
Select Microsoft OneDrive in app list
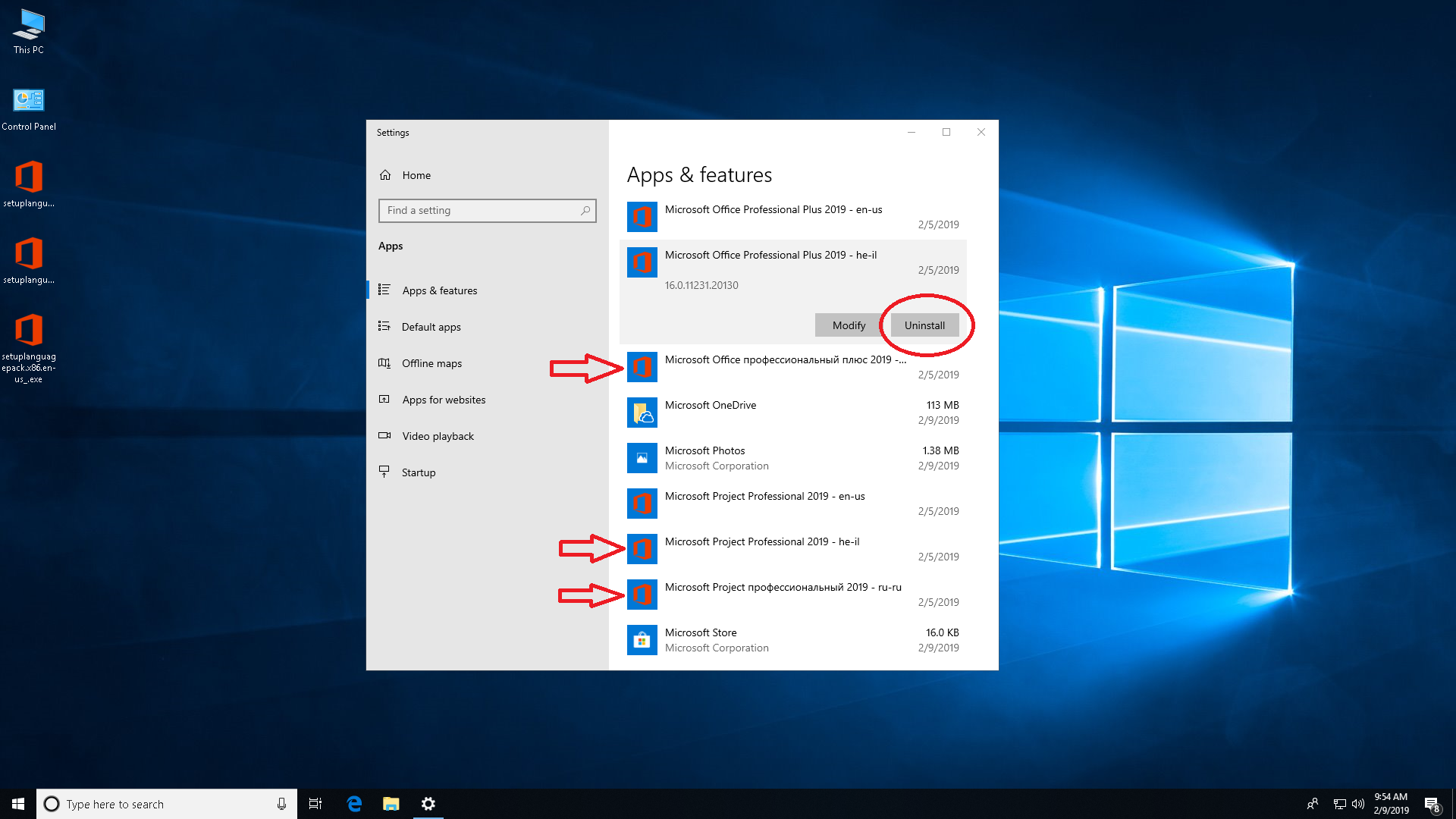(793, 413)
